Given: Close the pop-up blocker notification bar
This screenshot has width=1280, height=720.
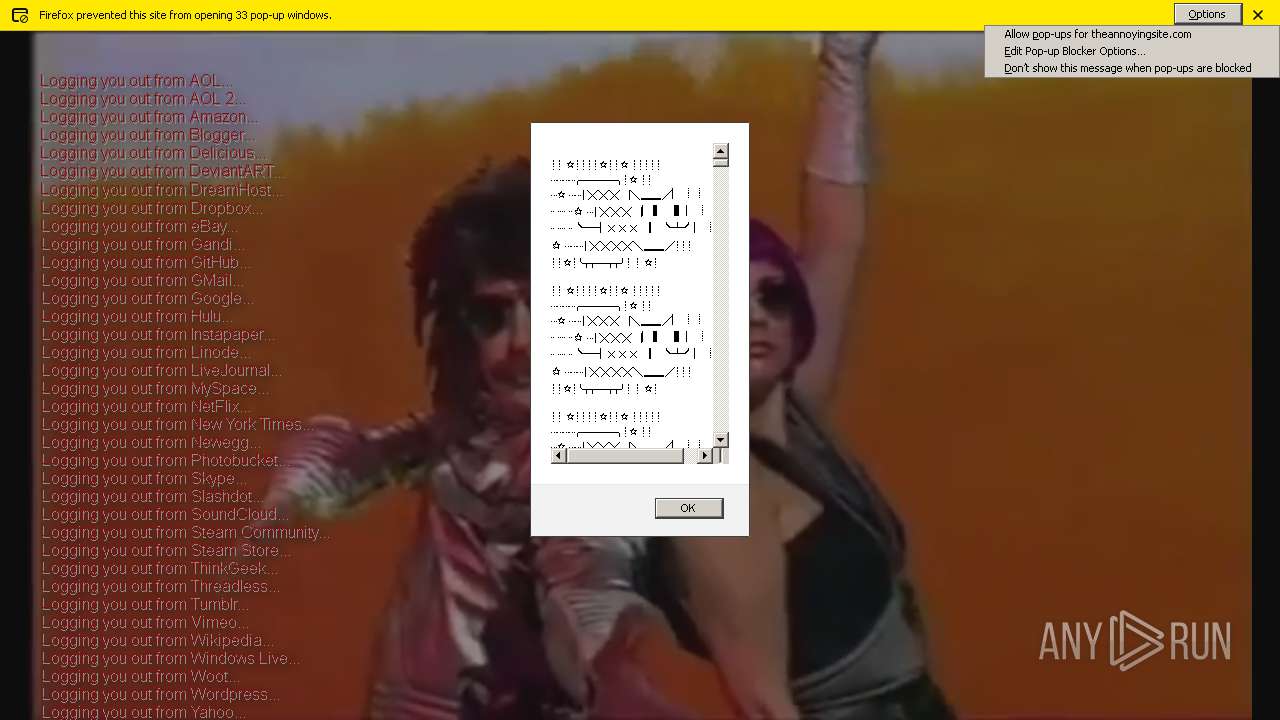Looking at the screenshot, I should (1258, 15).
